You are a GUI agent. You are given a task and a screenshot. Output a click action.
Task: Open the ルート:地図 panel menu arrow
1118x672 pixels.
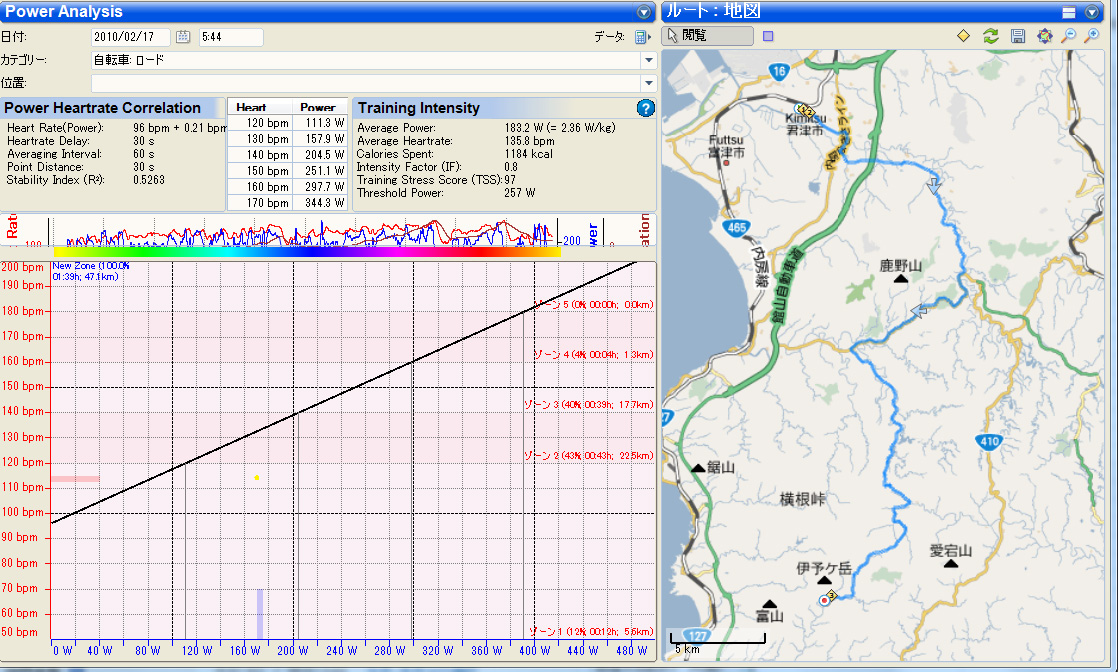pos(1092,12)
